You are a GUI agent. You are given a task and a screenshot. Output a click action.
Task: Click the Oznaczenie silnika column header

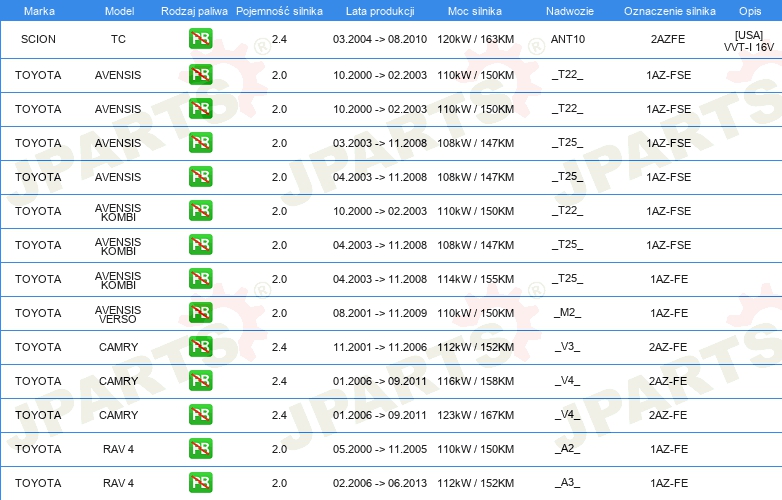pos(669,11)
